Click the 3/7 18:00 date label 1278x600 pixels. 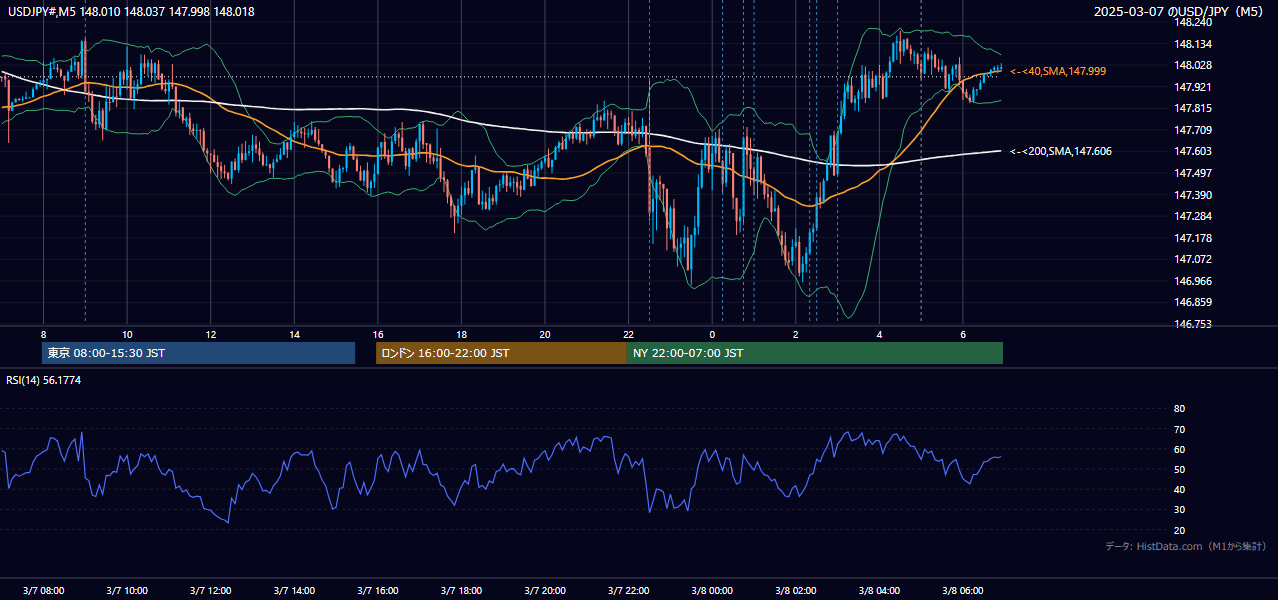click(x=461, y=591)
